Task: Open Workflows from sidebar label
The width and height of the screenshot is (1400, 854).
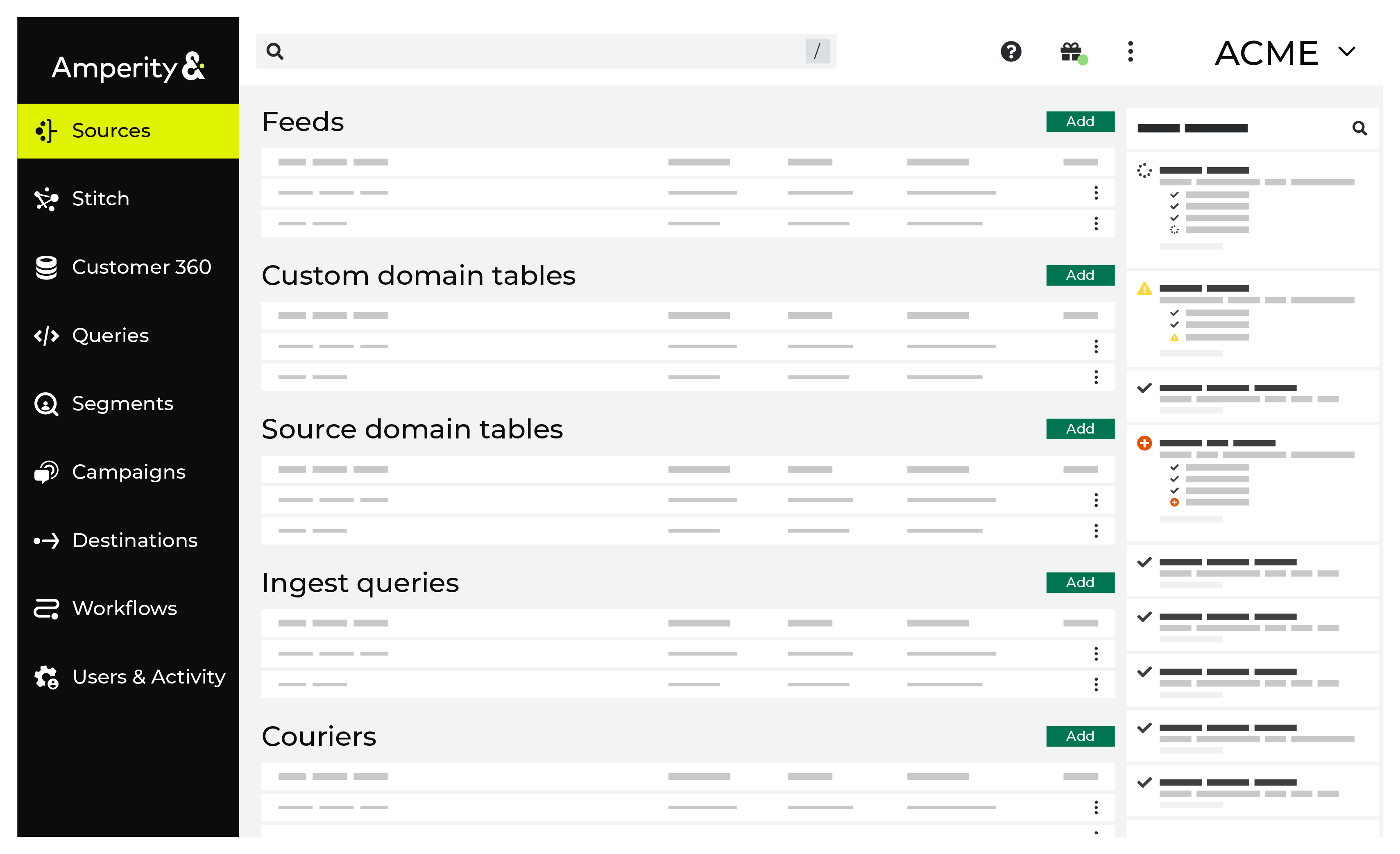Action: (125, 609)
